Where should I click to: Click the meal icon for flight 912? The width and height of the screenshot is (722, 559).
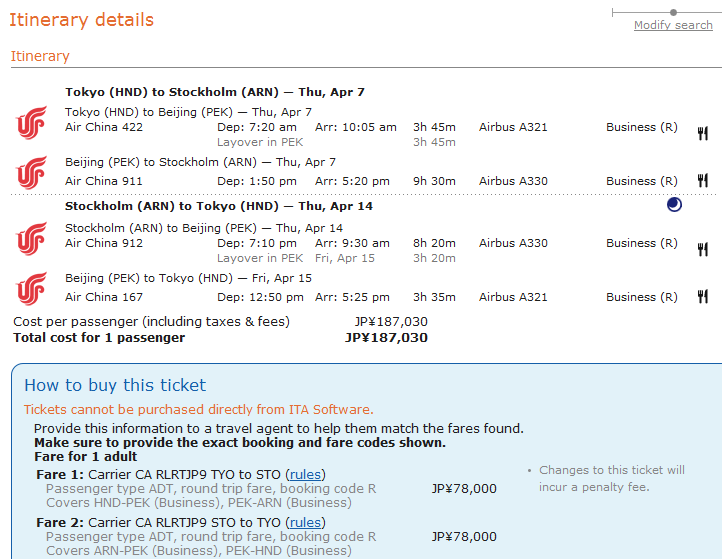click(x=703, y=249)
